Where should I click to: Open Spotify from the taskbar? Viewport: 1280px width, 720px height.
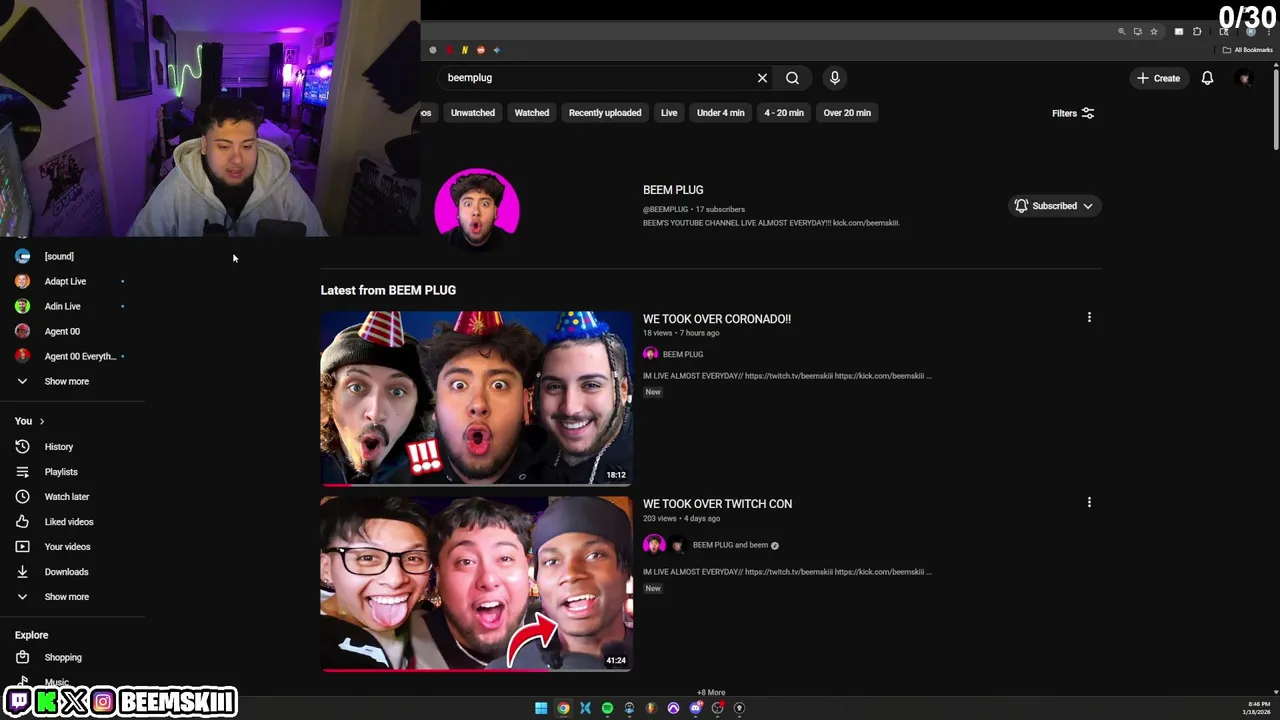(x=607, y=708)
